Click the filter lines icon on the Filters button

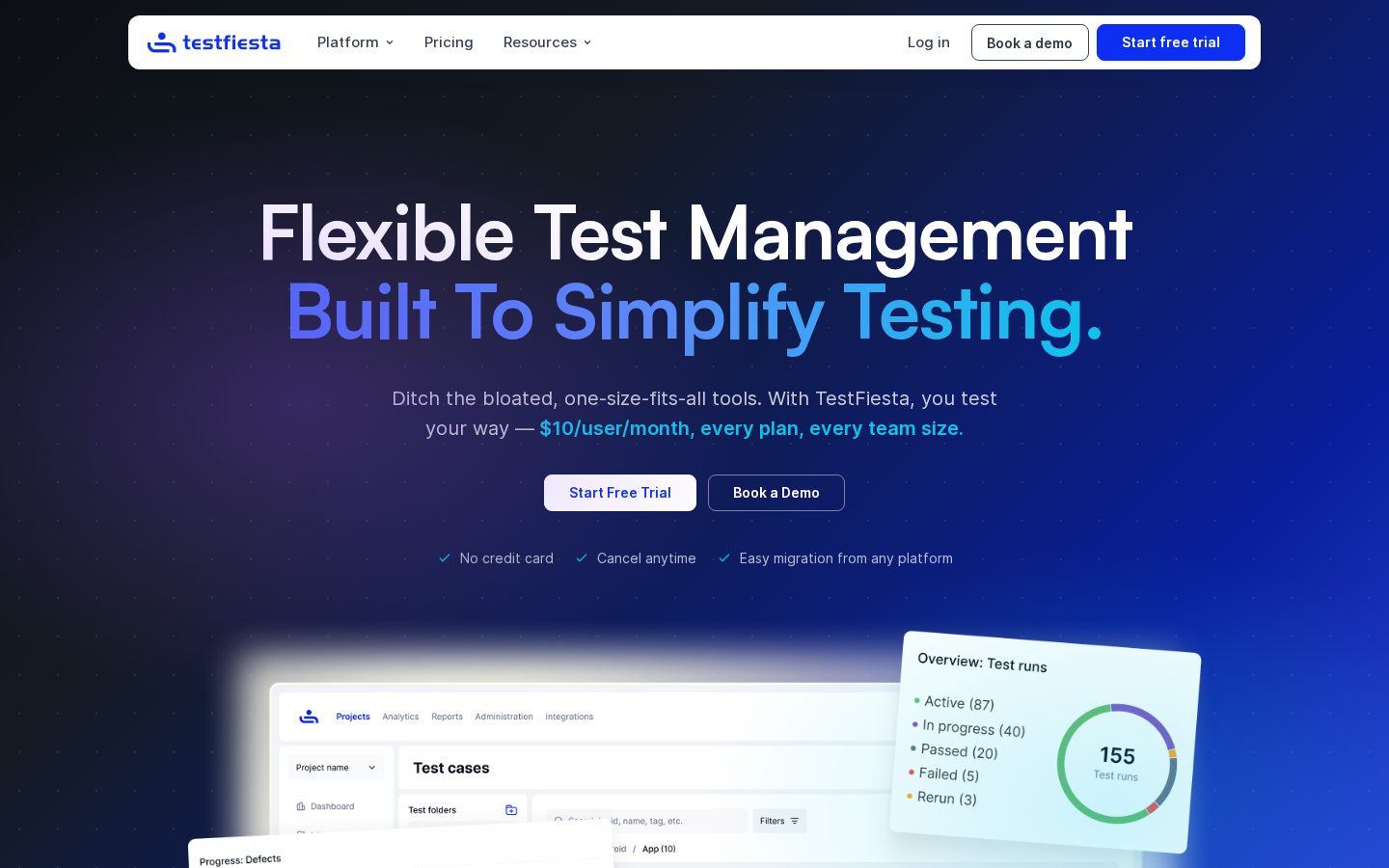795,821
